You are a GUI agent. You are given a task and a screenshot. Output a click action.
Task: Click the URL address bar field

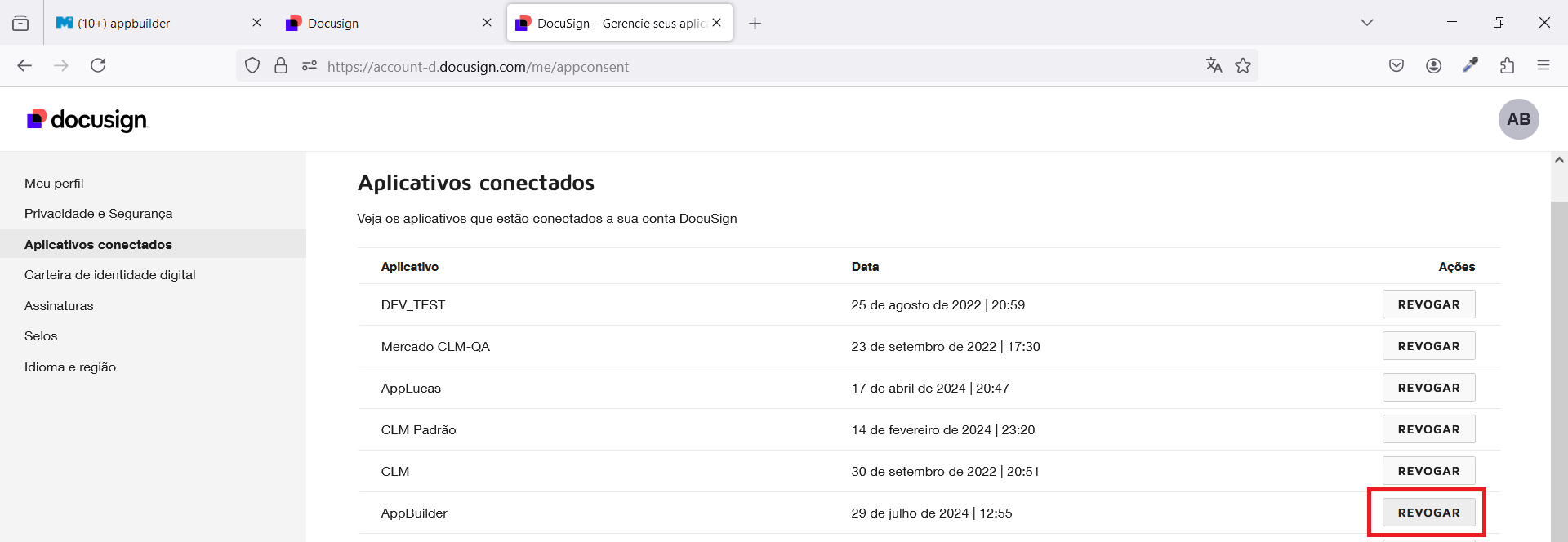735,67
